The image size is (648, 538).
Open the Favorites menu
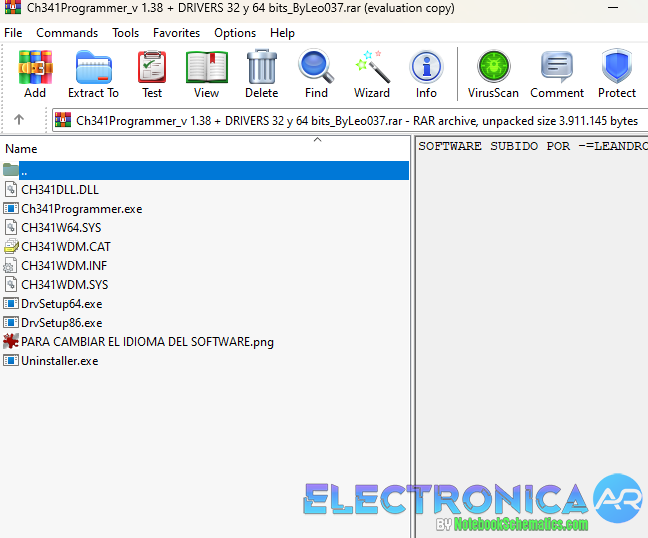(176, 33)
